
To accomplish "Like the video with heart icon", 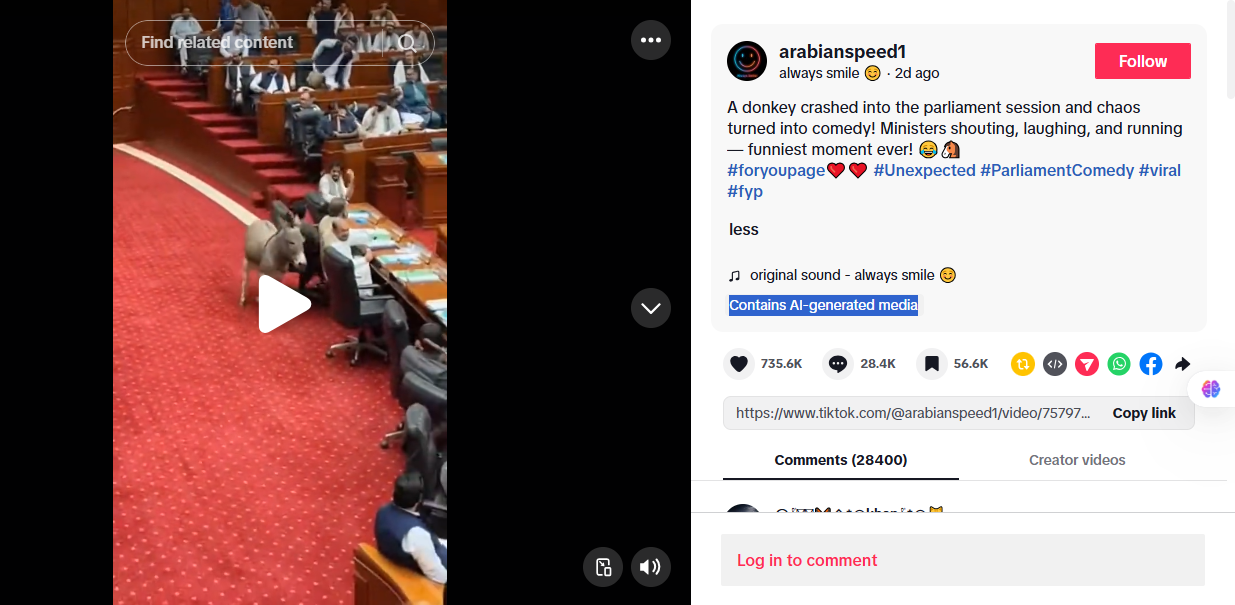I will [739, 364].
